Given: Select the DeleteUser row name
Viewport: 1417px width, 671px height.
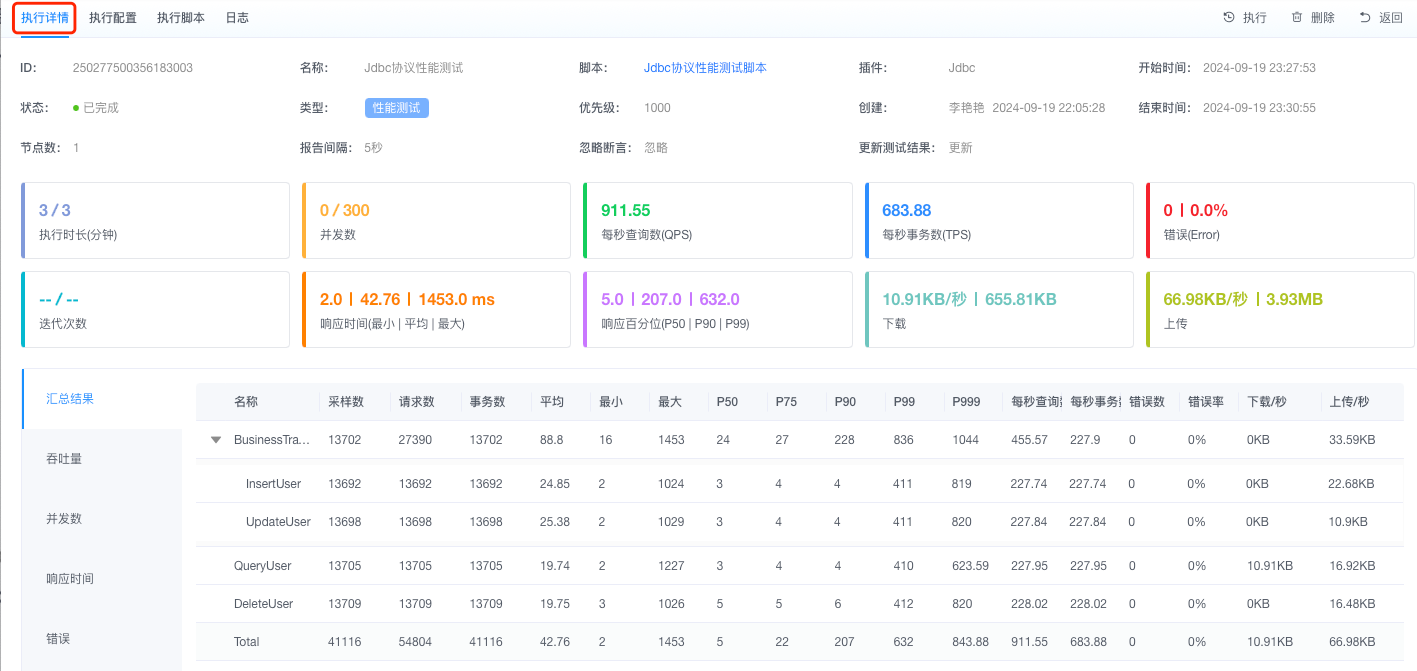Looking at the screenshot, I should pyautogui.click(x=264, y=604).
